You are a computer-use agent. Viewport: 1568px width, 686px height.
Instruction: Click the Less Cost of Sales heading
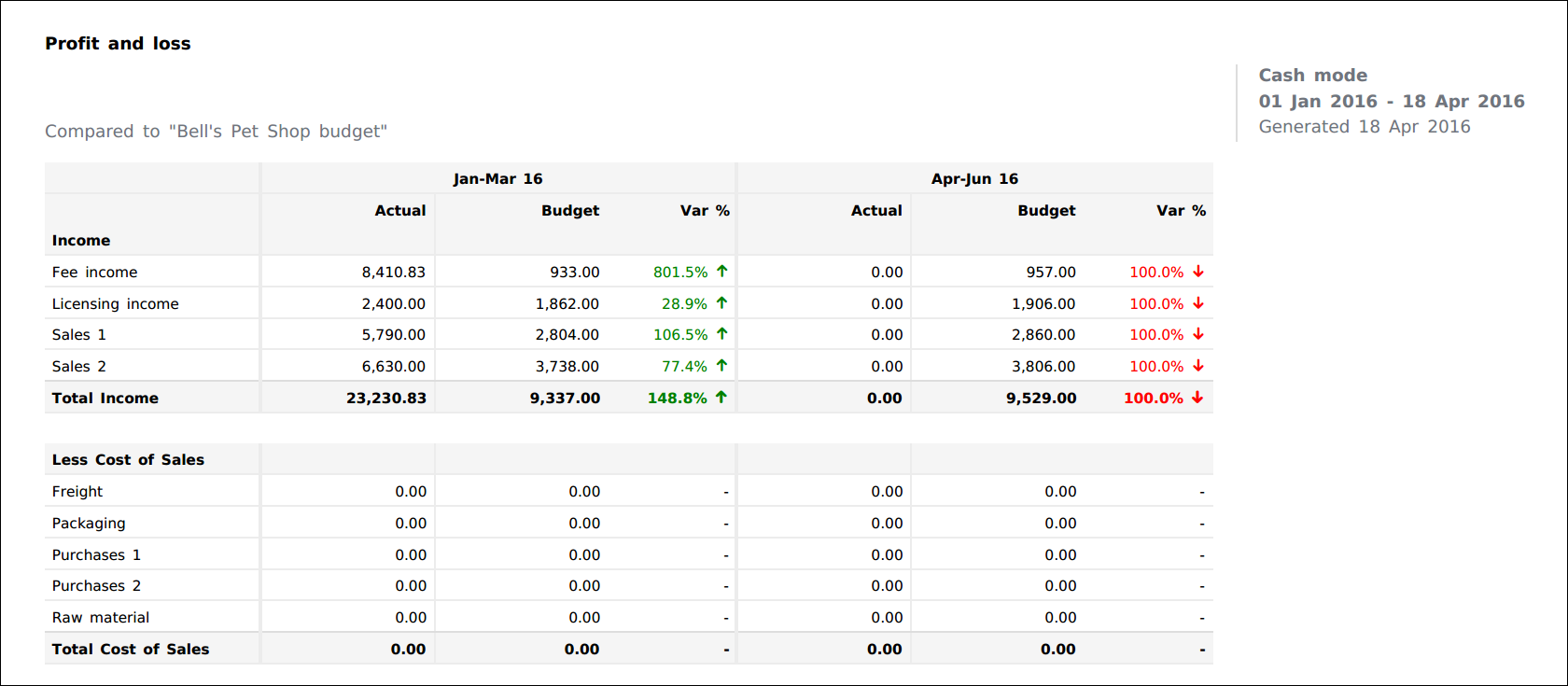[x=128, y=460]
